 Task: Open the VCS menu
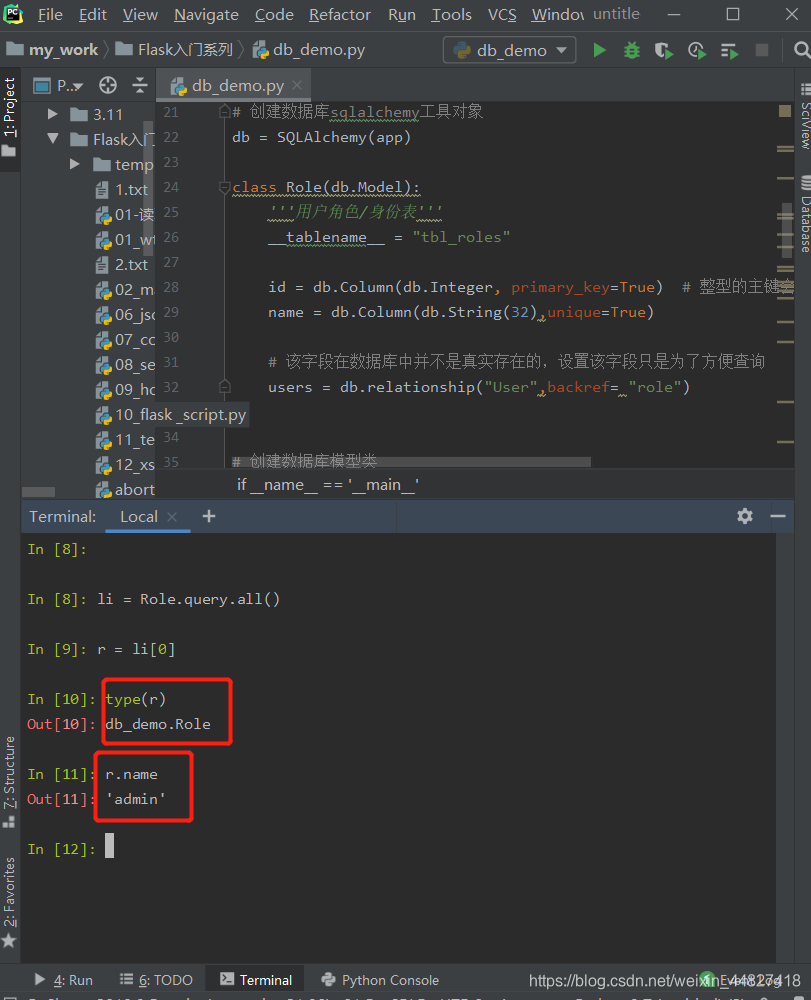(x=502, y=14)
